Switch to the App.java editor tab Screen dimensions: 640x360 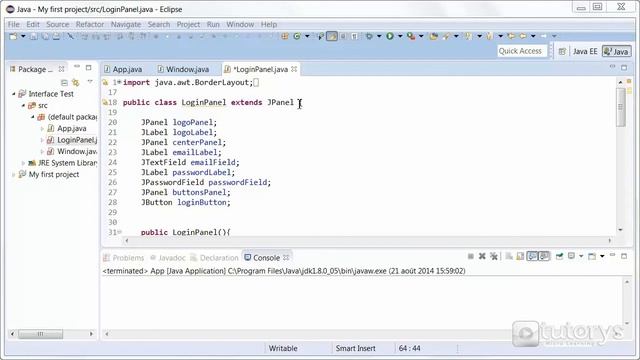(123, 69)
